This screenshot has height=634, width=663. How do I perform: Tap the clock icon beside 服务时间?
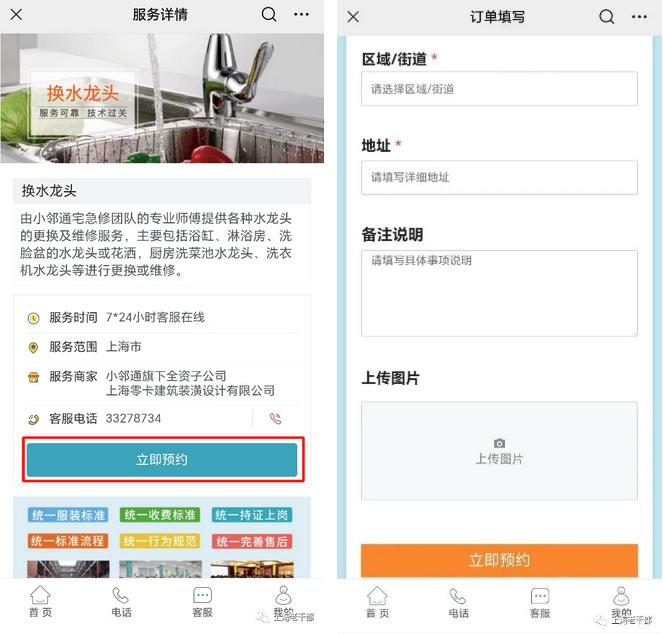point(33,318)
